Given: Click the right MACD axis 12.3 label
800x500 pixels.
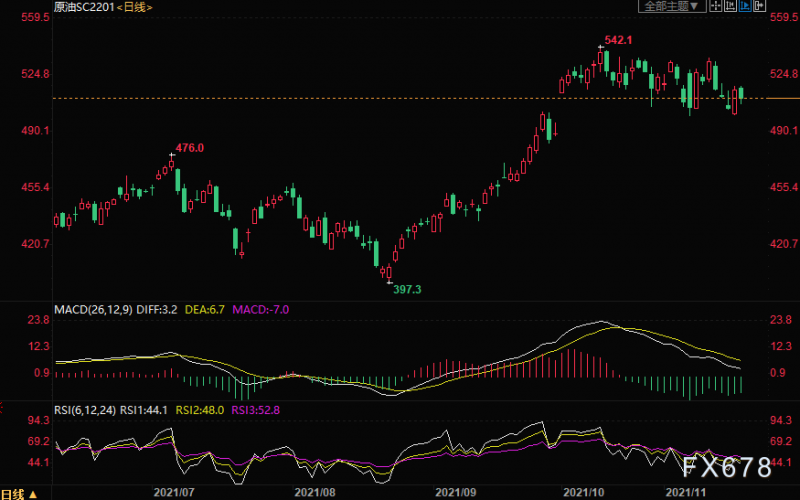Looking at the screenshot, I should [x=781, y=346].
